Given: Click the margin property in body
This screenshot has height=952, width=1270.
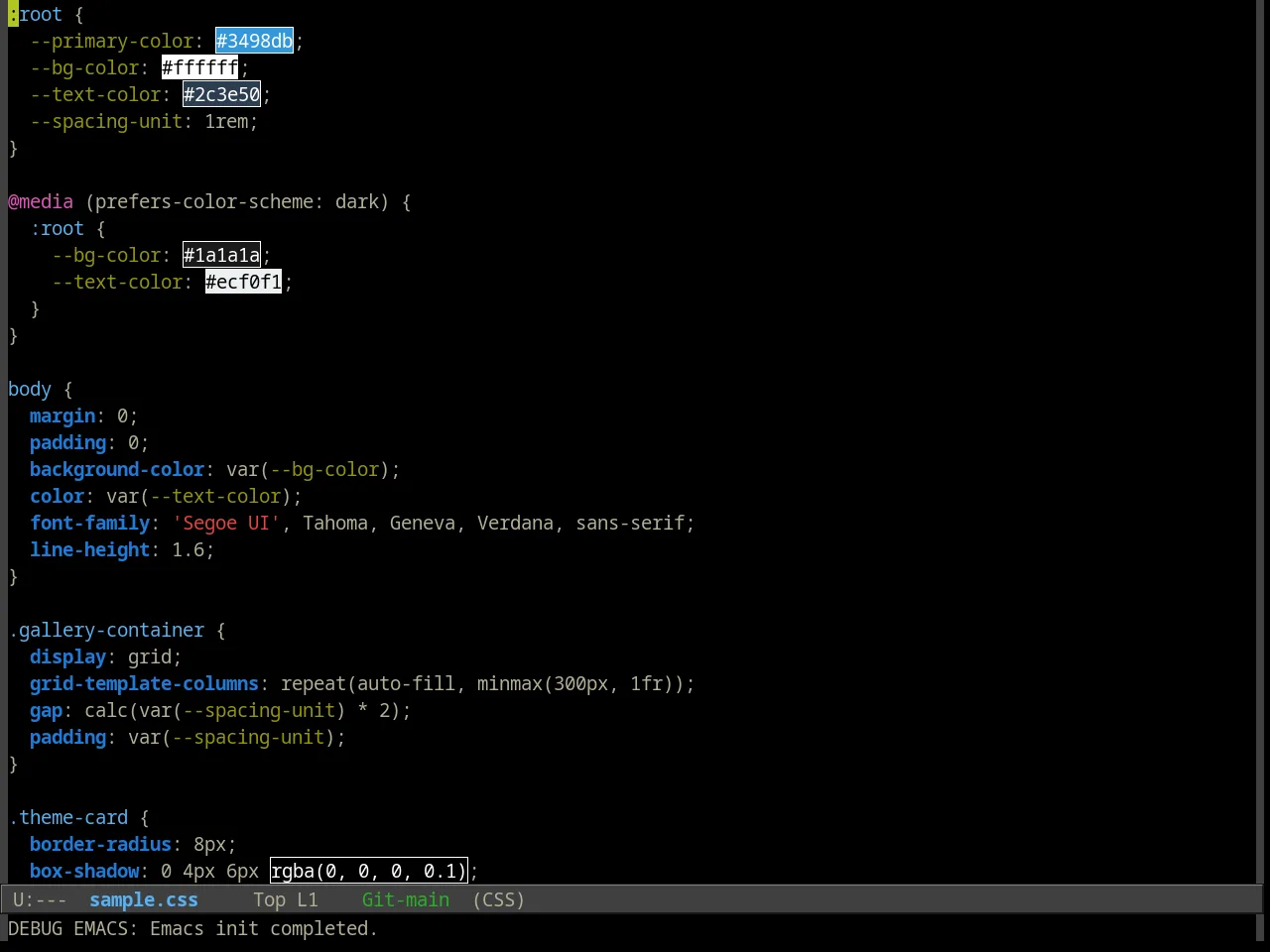Looking at the screenshot, I should point(63,416).
